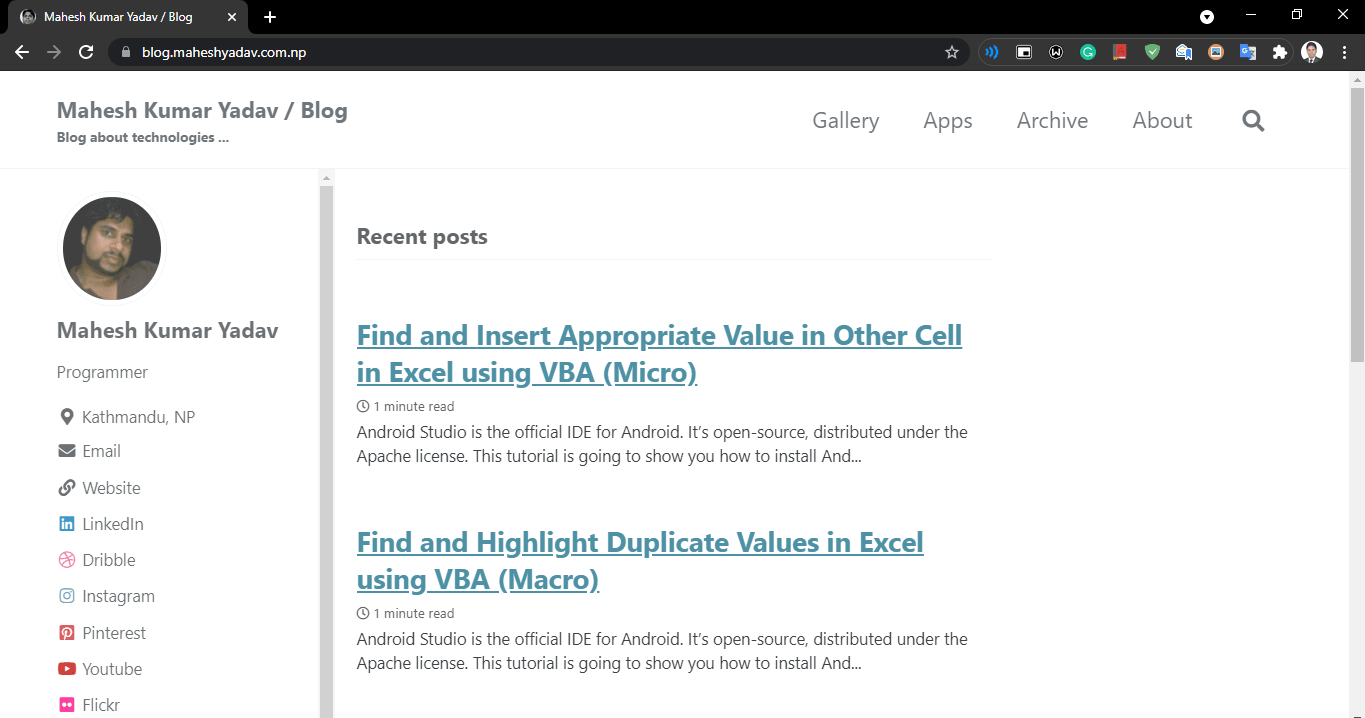Click the green shield ad blocker extension

pyautogui.click(x=1152, y=52)
